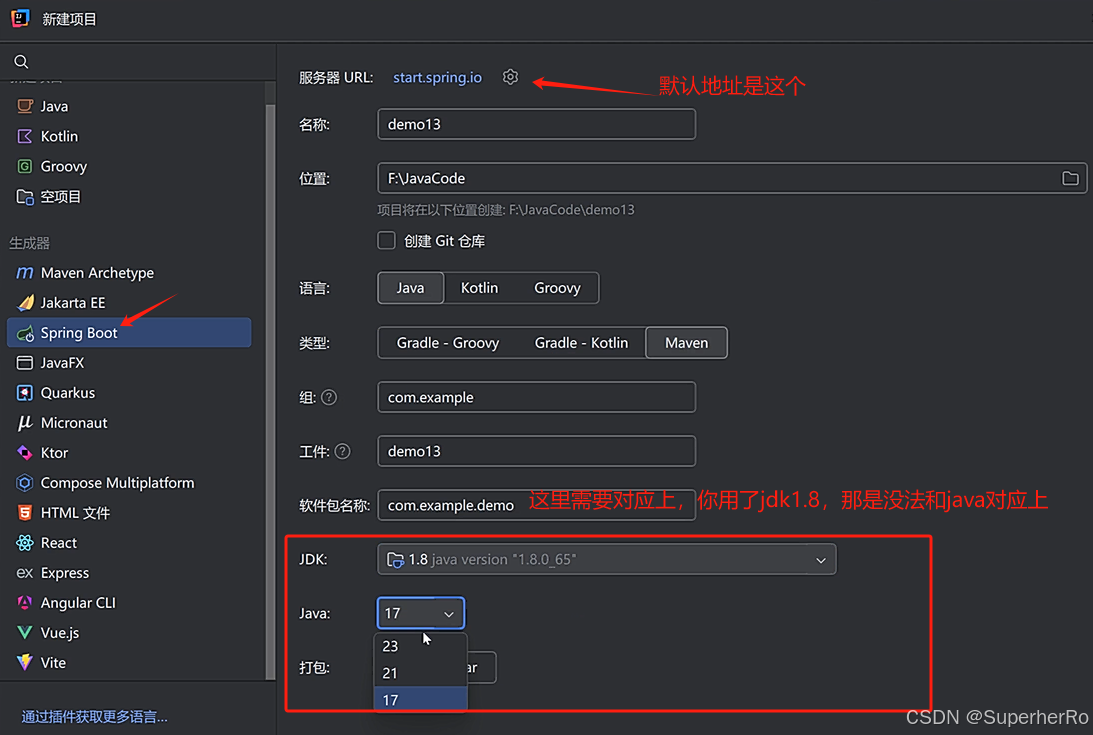The image size is (1093, 735).
Task: Focus the 组 field com.example
Action: point(536,397)
